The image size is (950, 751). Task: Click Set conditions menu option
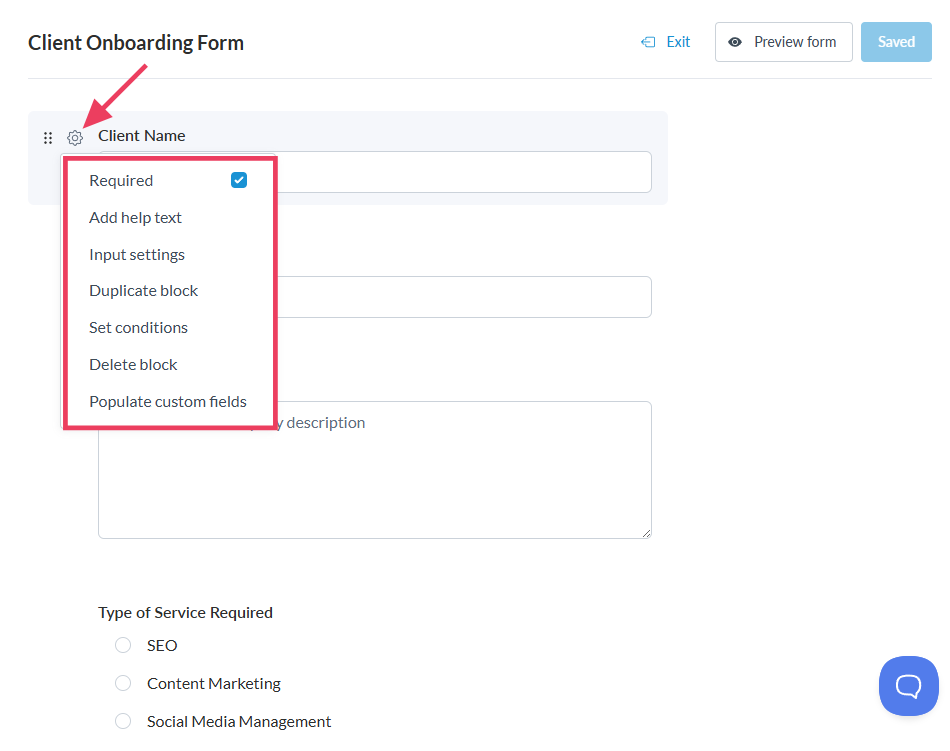point(138,327)
